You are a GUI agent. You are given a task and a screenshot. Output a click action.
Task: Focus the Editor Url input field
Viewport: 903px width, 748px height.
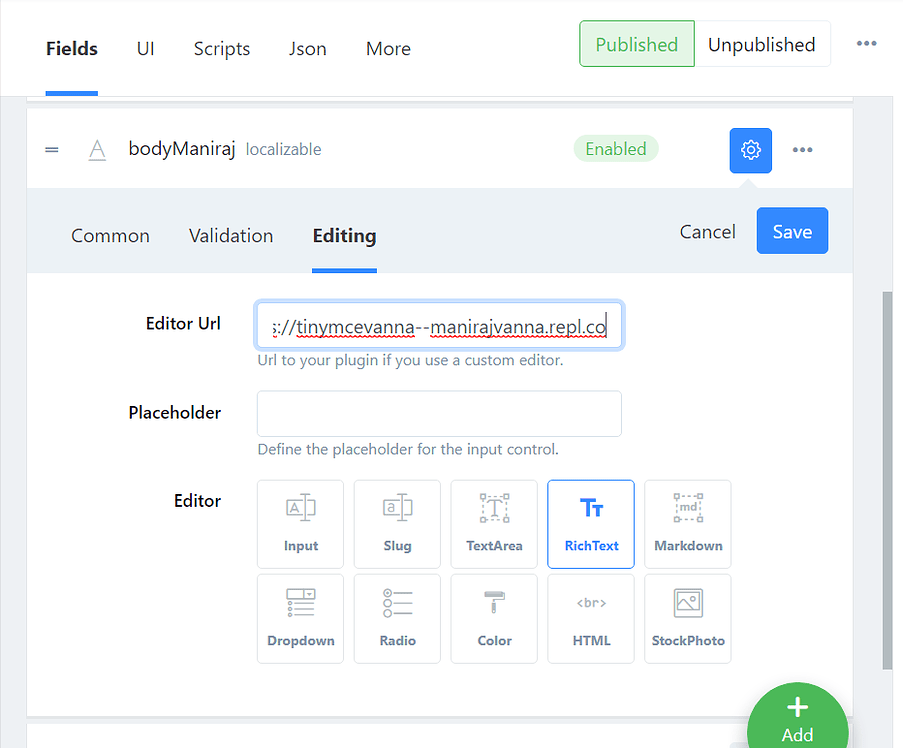point(439,325)
